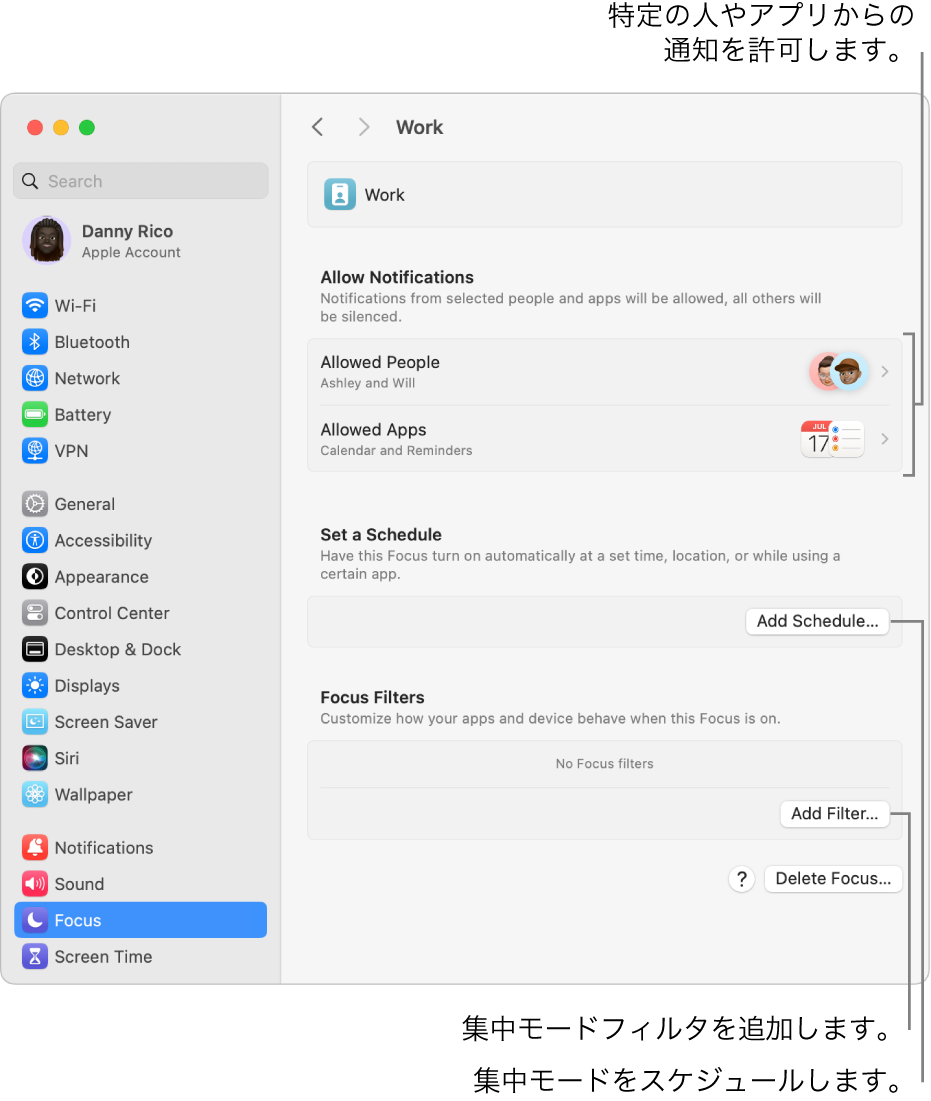Click the allowed people avatars

(x=839, y=371)
